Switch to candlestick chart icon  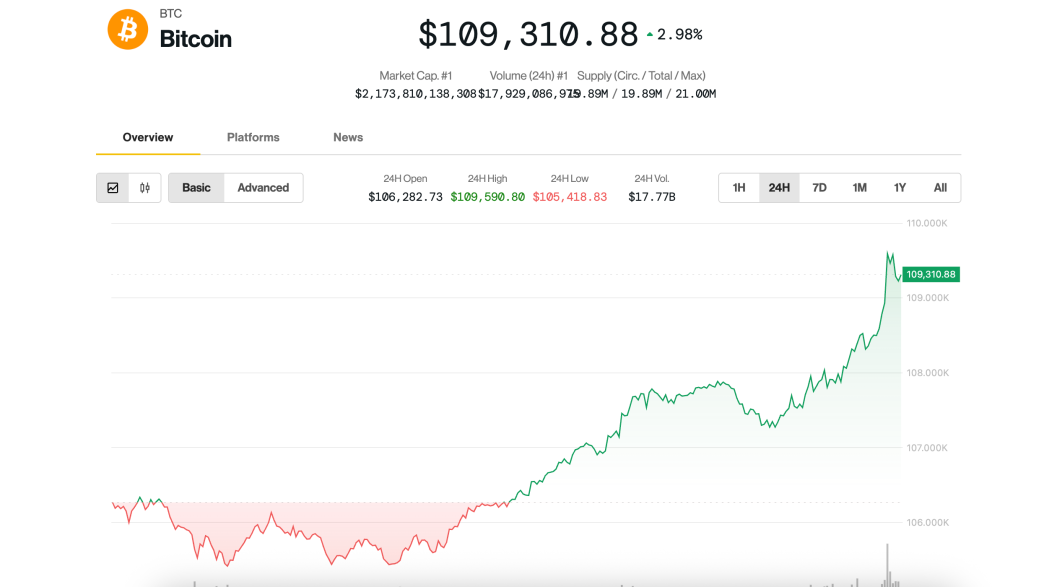tap(144, 188)
